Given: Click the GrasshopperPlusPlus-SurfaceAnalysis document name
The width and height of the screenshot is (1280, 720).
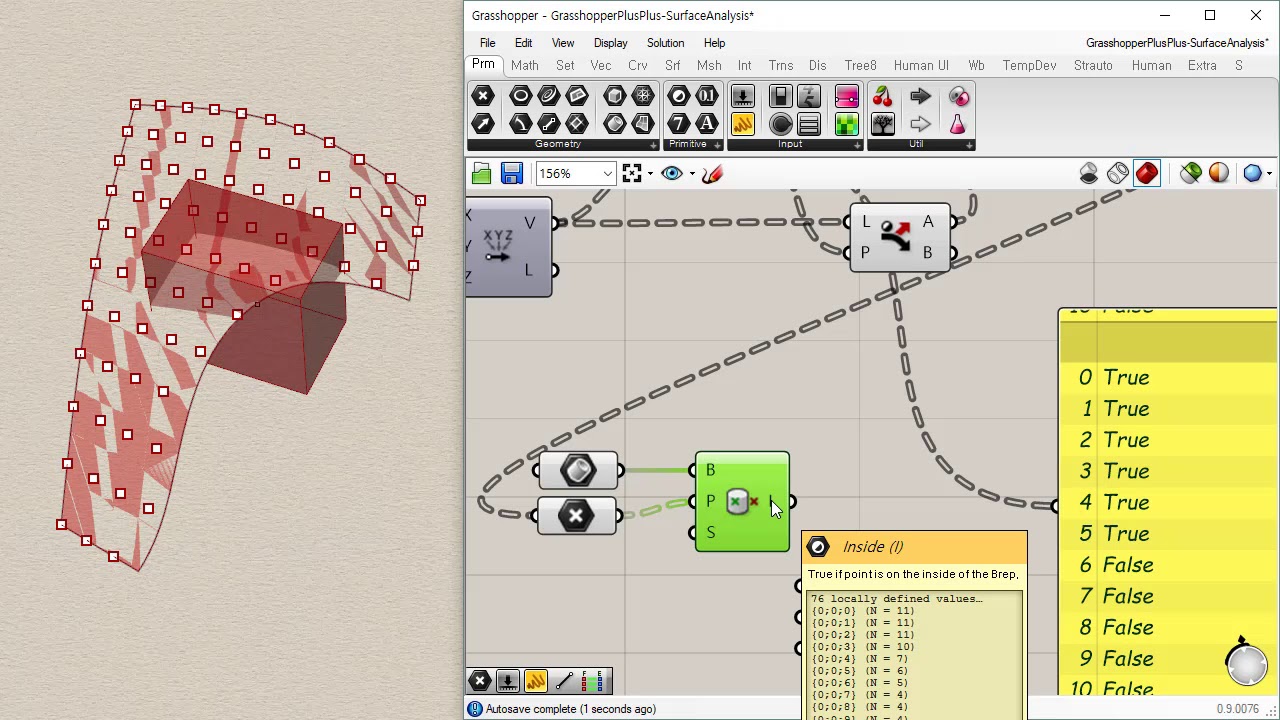Looking at the screenshot, I should click(x=1176, y=43).
